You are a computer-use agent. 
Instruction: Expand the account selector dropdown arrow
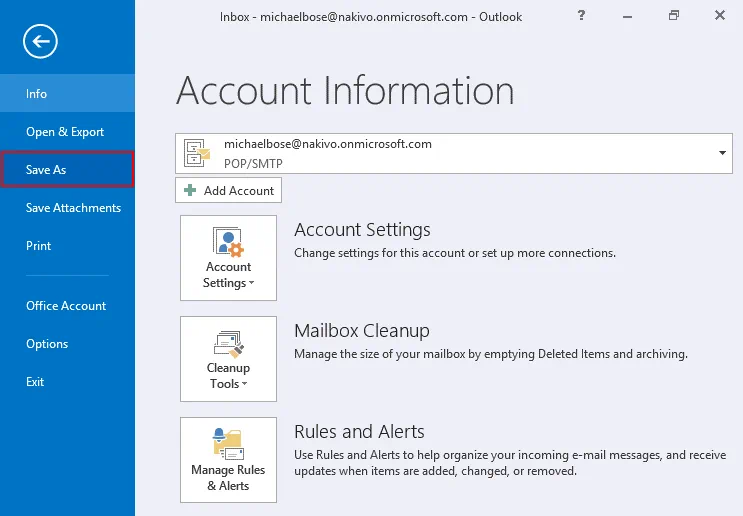click(722, 152)
